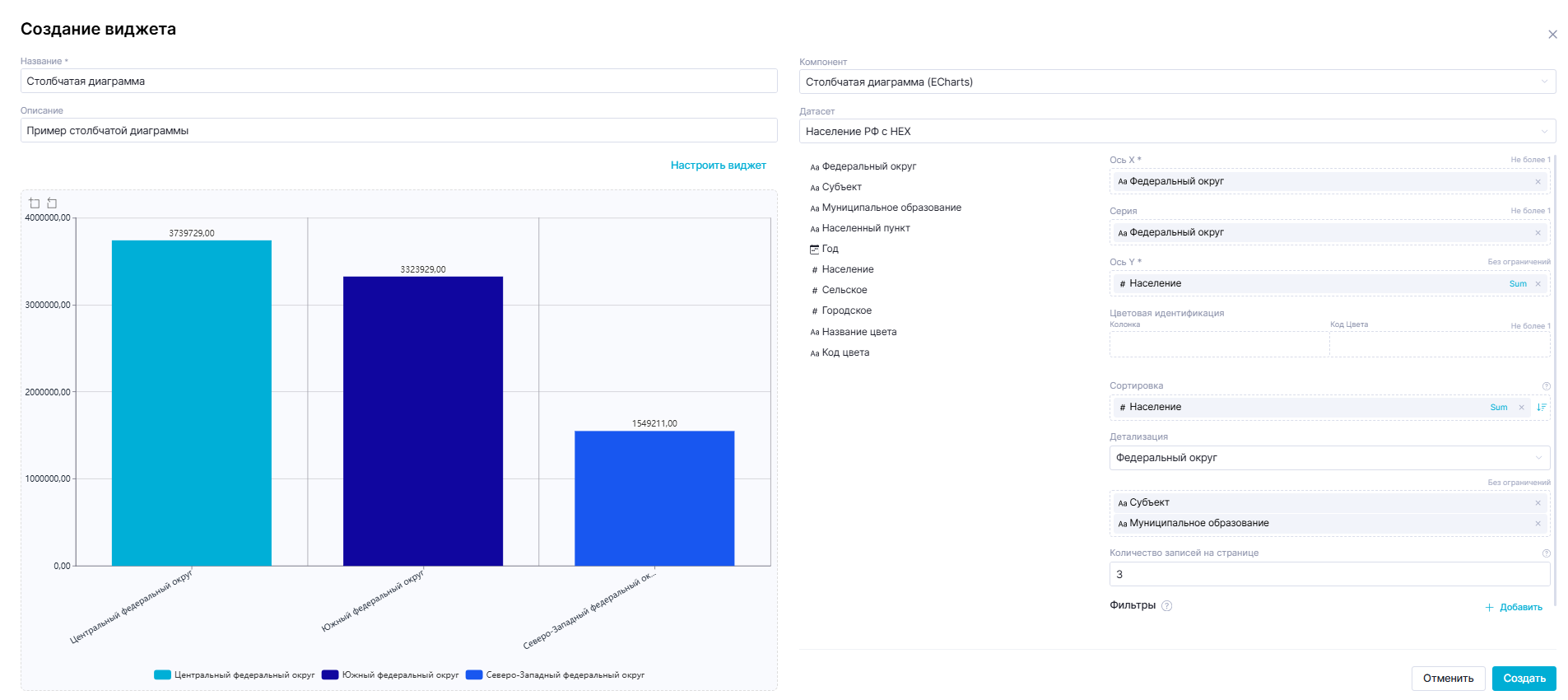Remove Муниципальное образование from the detail list
1568x700 pixels.
[1538, 524]
